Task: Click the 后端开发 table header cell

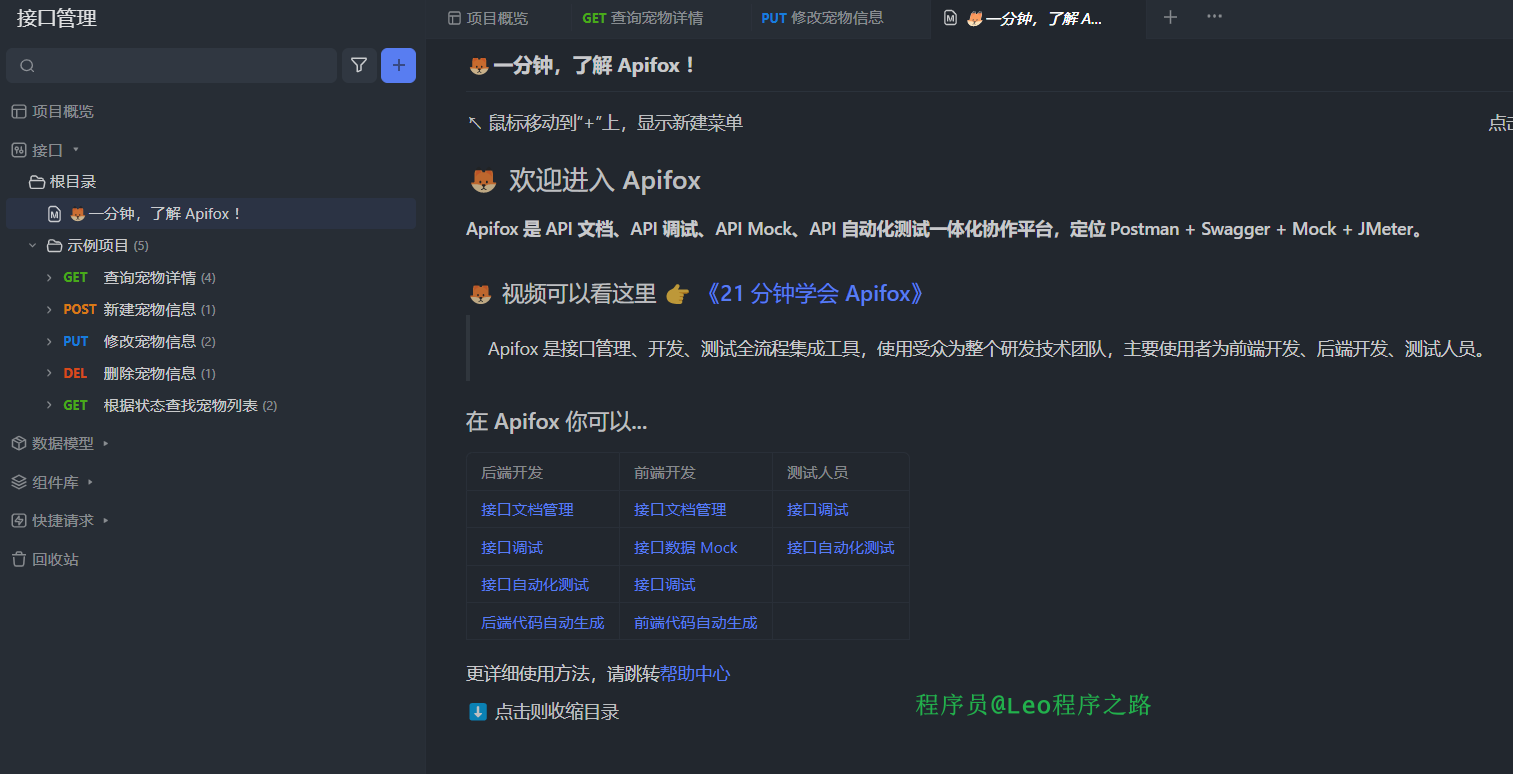Action: [x=543, y=472]
